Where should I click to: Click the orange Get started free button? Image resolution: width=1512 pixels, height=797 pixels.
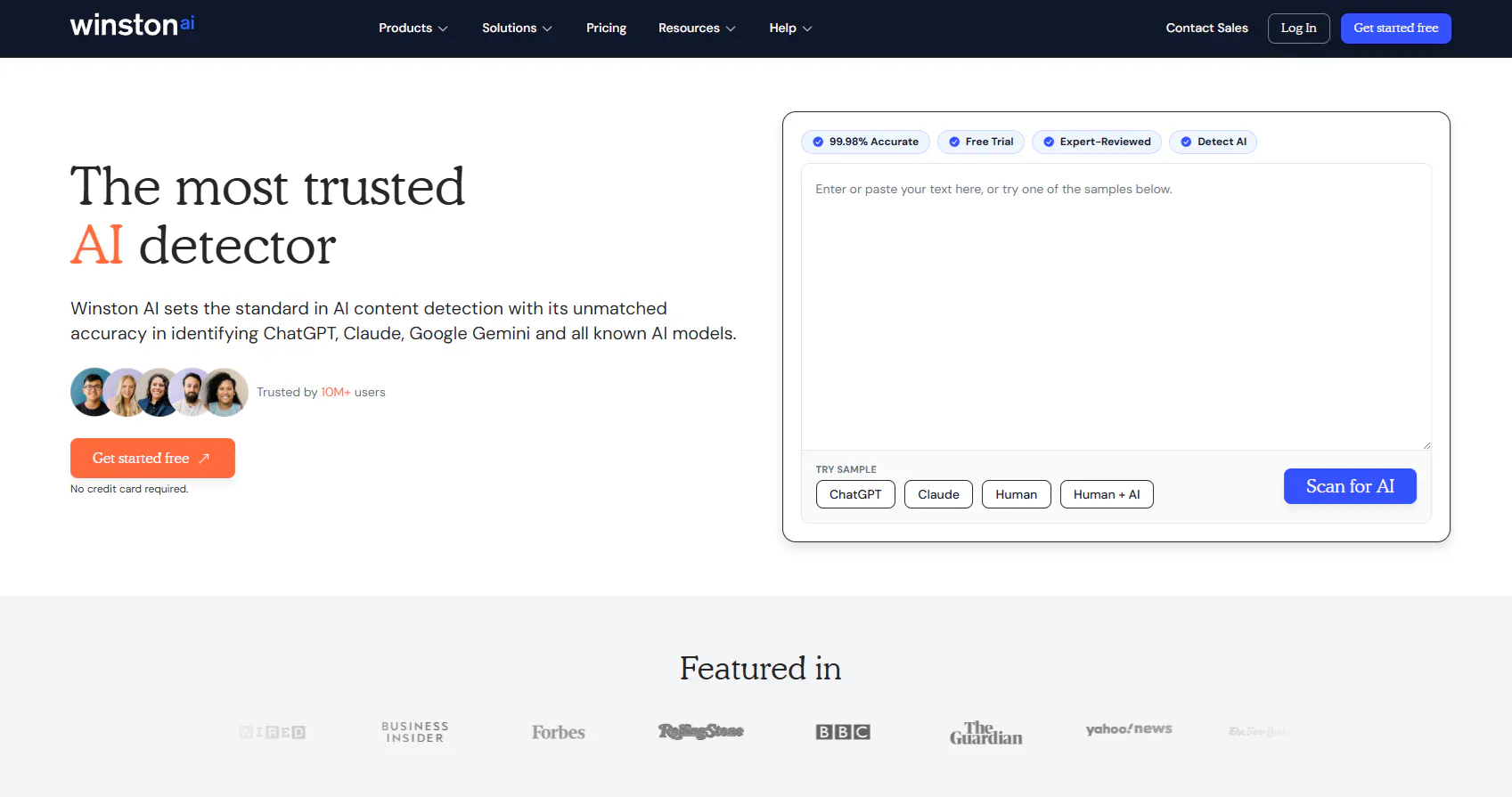point(152,458)
